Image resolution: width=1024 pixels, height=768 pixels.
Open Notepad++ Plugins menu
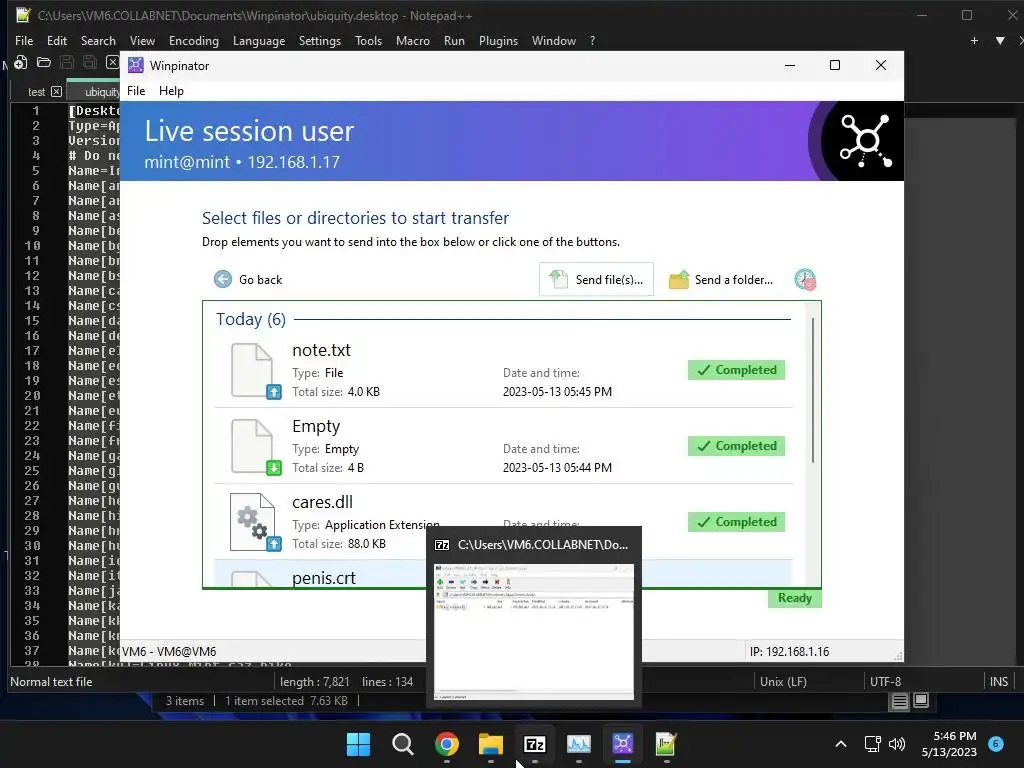[498, 40]
